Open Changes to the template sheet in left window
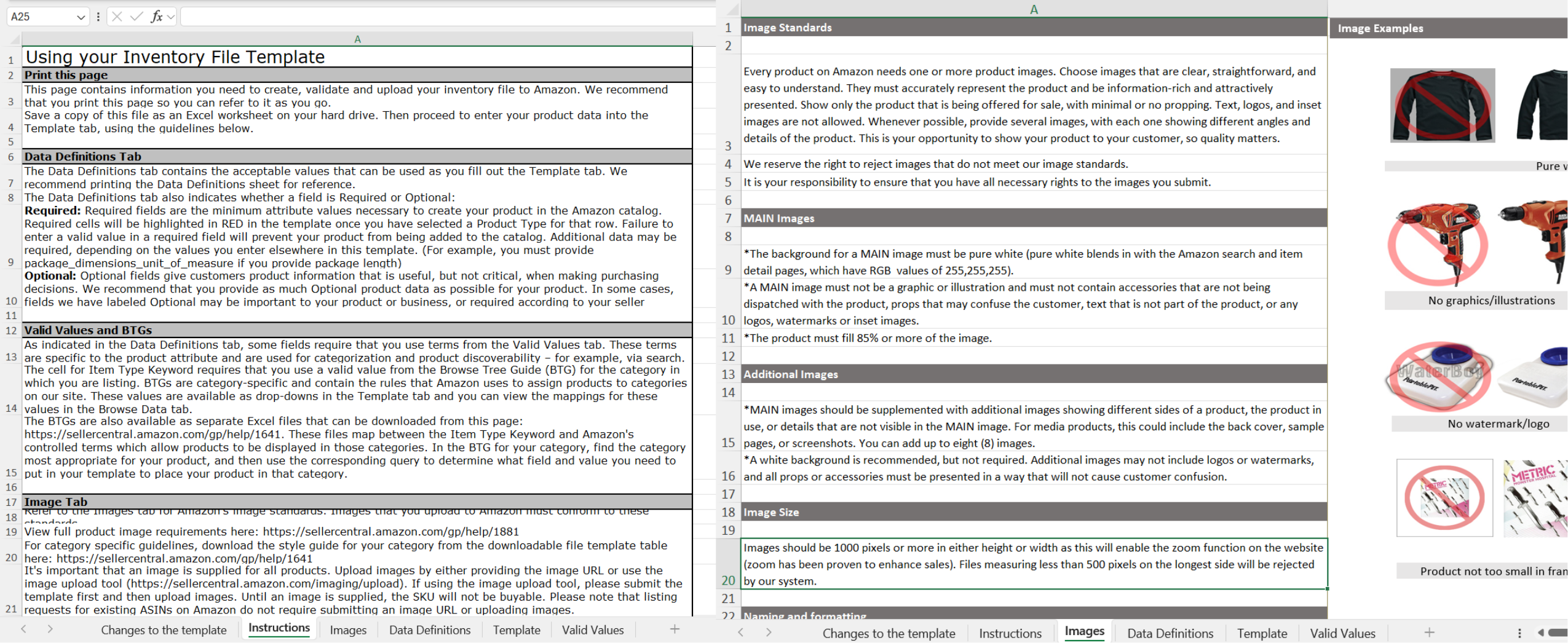Viewport: 1568px width, 643px height. [x=164, y=629]
